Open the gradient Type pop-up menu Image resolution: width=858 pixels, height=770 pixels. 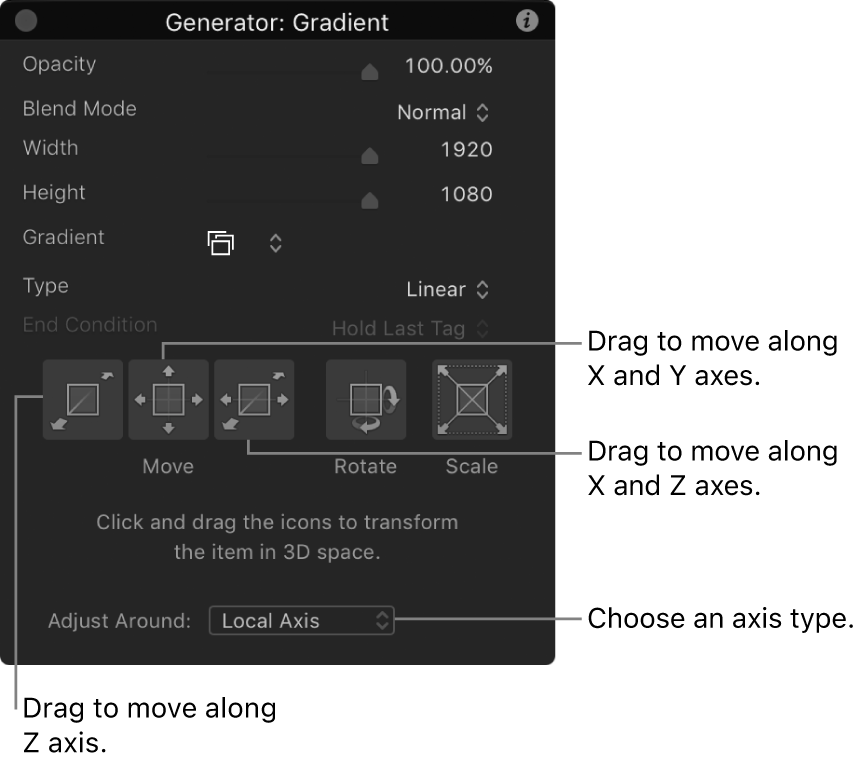coord(449,290)
